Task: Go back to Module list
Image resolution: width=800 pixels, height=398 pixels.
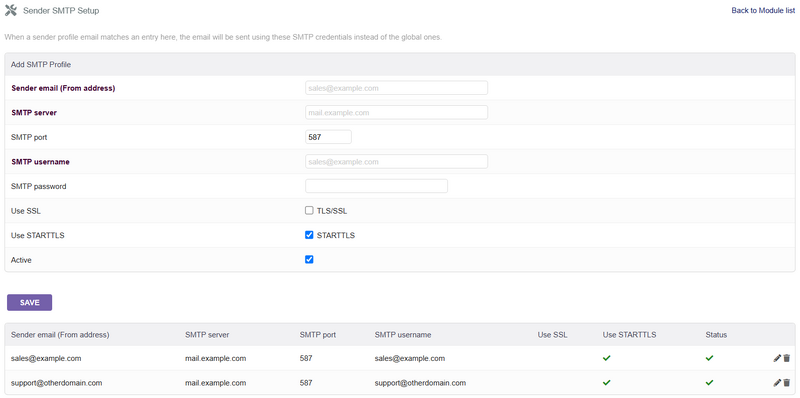Action: (x=763, y=10)
